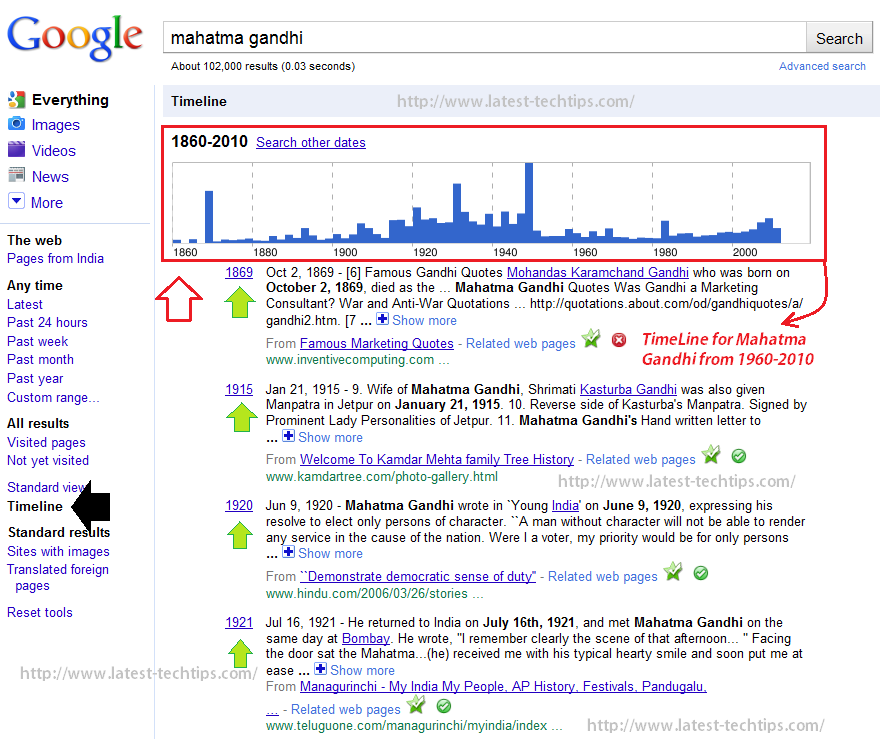This screenshot has height=739, width=880.
Task: Filter by Past month
Action: point(40,360)
